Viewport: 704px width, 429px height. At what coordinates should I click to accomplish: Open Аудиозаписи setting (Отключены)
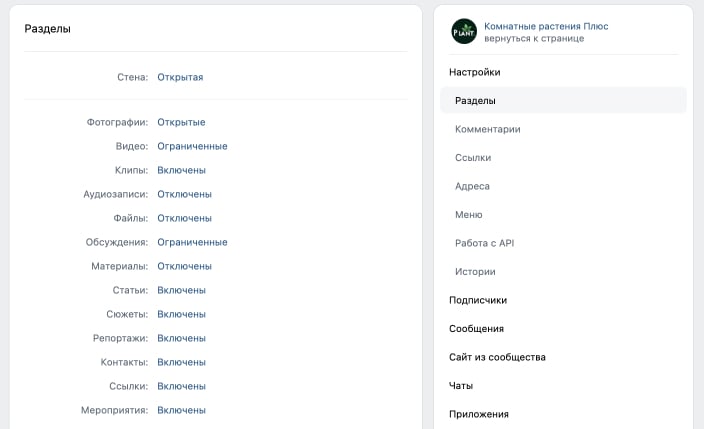184,194
